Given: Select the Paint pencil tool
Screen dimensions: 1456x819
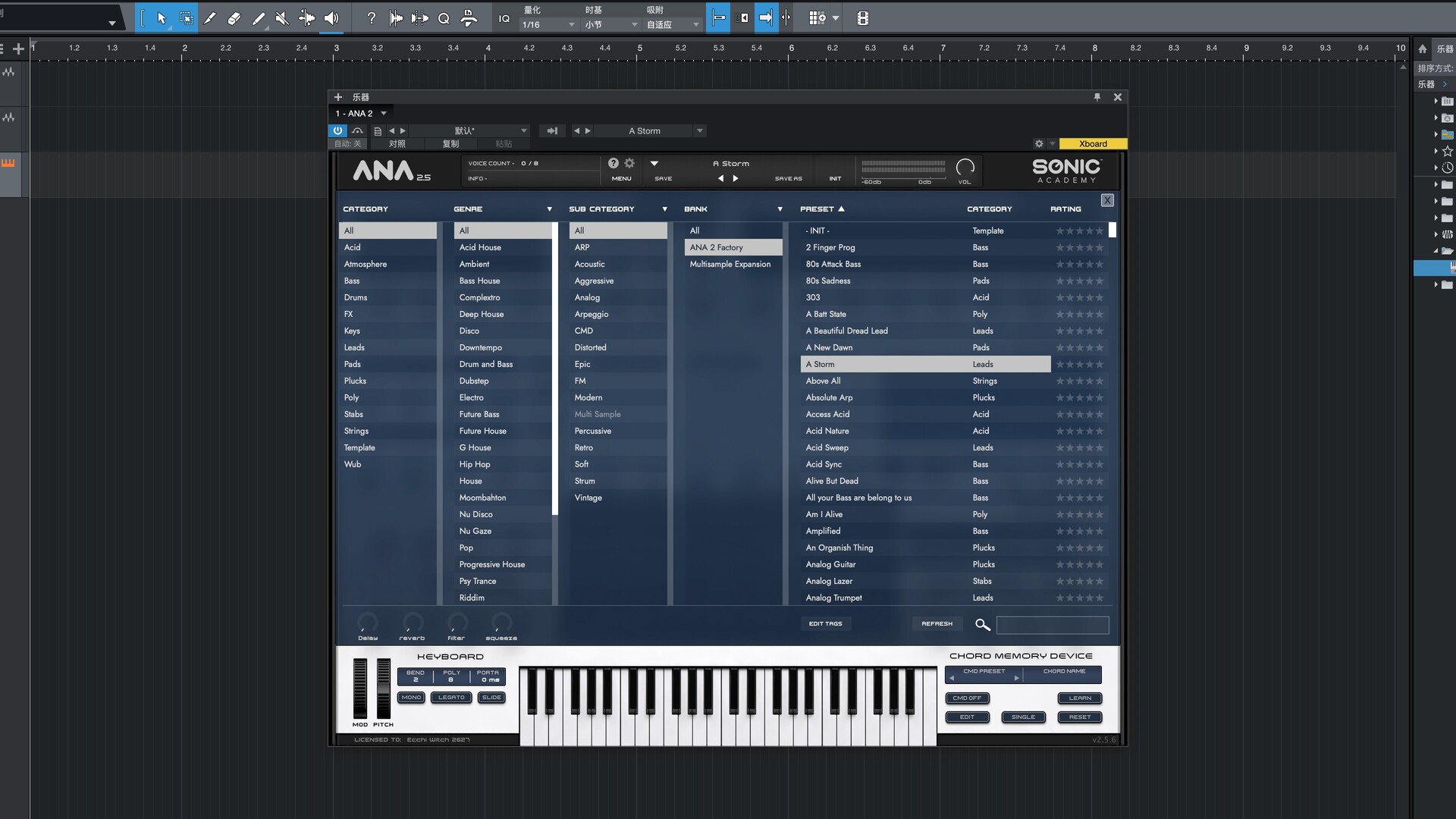Looking at the screenshot, I should click(259, 18).
